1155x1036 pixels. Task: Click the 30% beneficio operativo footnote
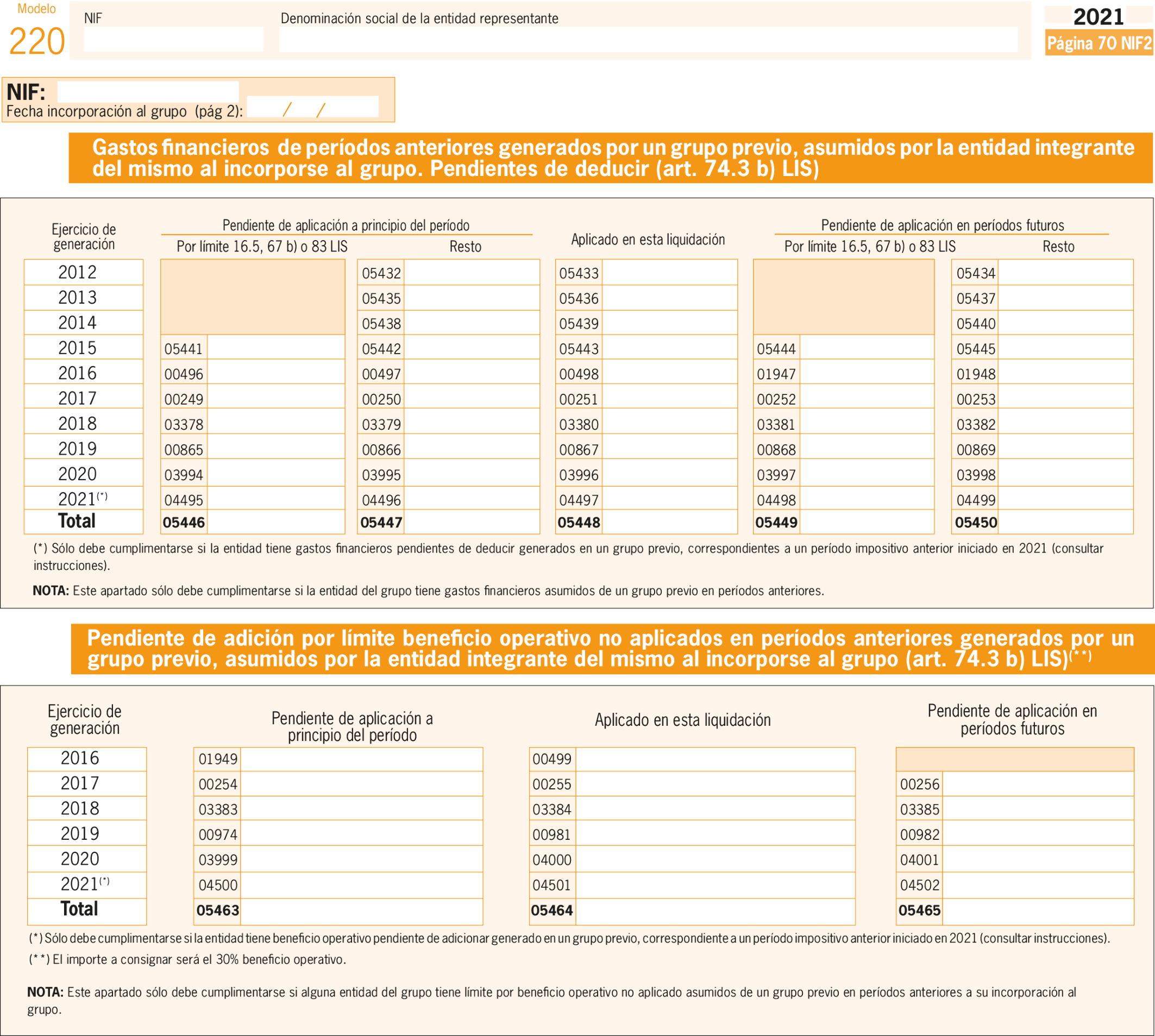click(x=187, y=960)
